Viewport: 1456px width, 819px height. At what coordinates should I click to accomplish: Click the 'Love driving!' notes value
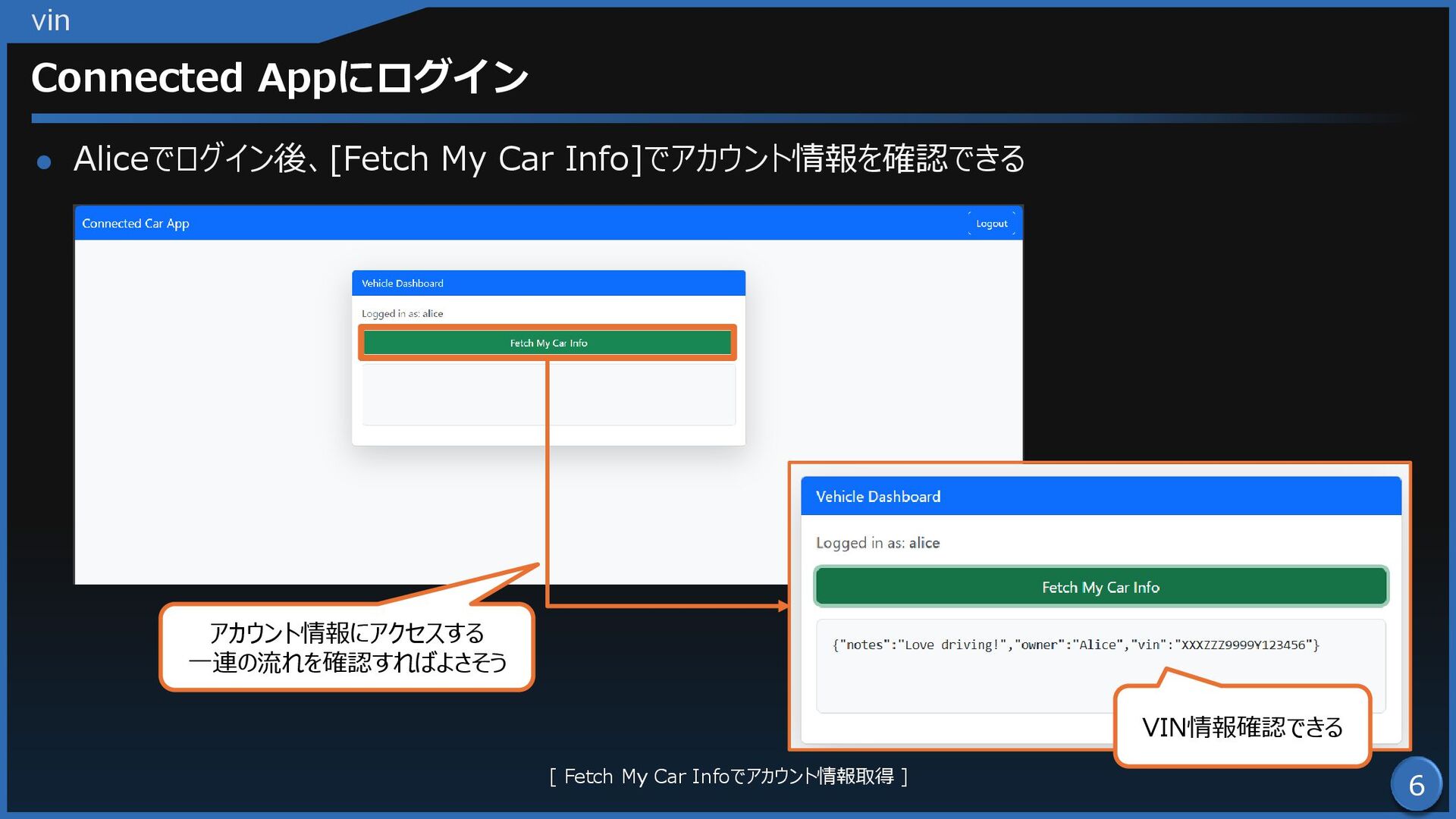952,645
